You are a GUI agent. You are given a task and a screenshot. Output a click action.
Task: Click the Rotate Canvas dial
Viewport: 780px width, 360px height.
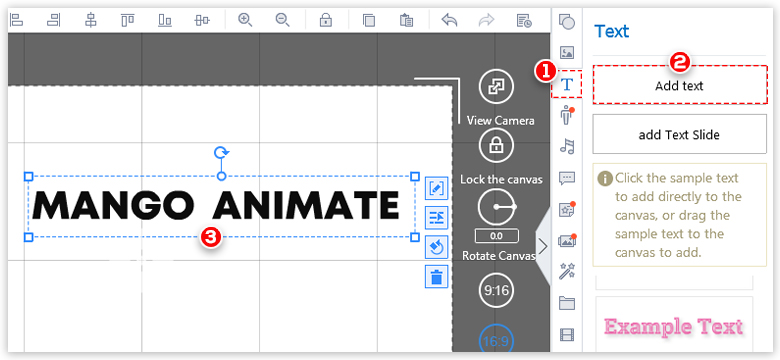495,207
